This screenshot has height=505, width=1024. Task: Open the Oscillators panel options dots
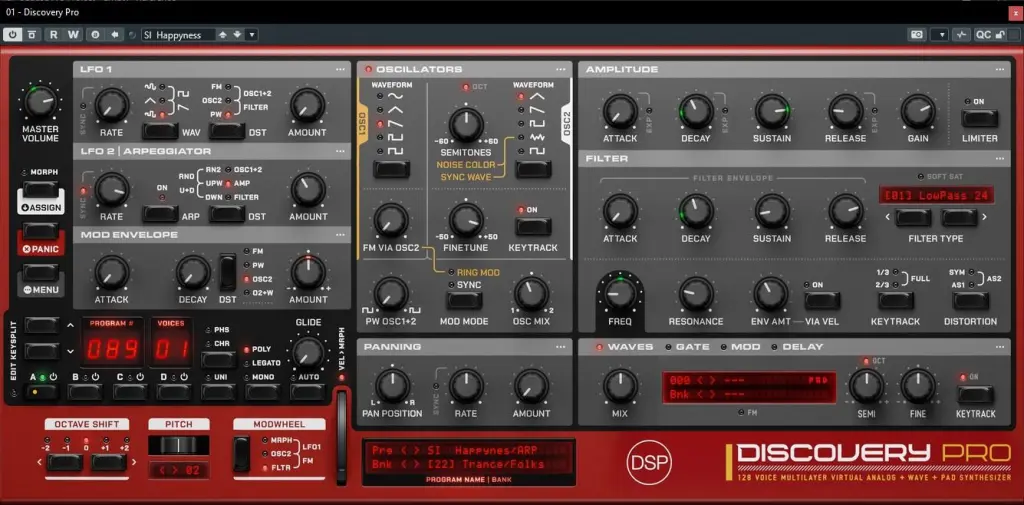pos(561,69)
